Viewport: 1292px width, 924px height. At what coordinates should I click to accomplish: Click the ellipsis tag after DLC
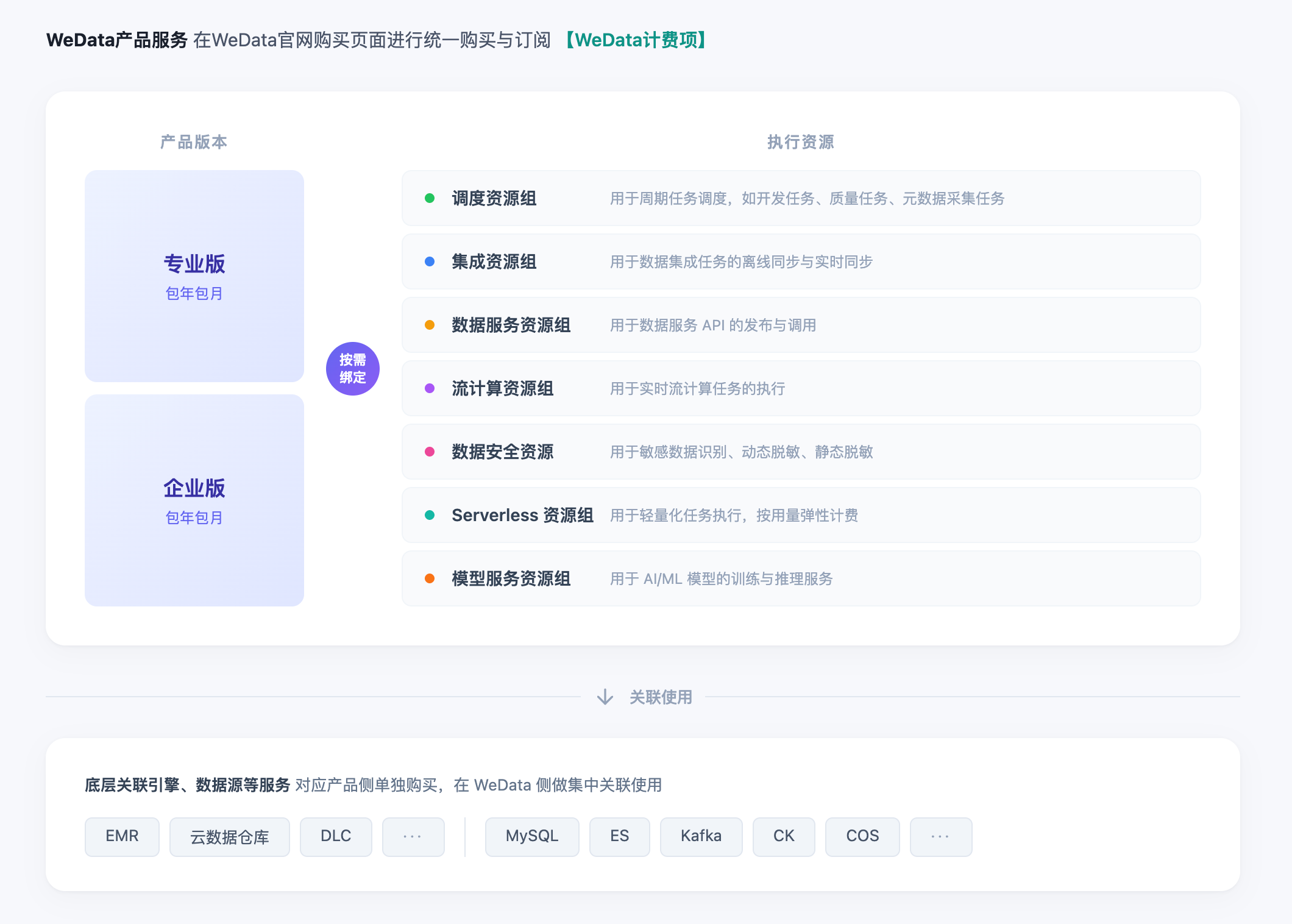pos(413,836)
